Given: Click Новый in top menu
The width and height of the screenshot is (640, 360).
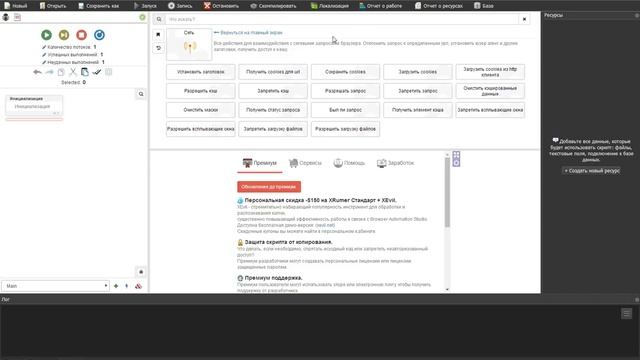Looking at the screenshot, I should coord(16,6).
